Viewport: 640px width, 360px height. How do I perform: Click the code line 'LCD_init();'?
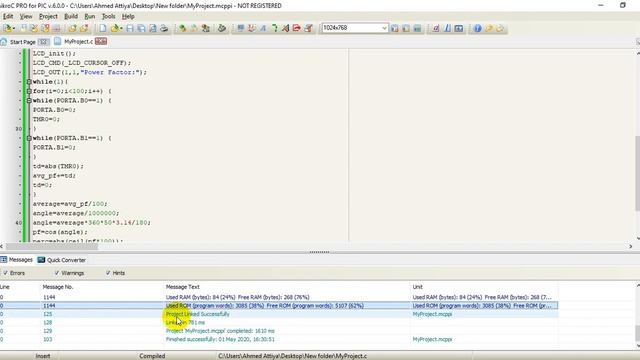point(54,53)
